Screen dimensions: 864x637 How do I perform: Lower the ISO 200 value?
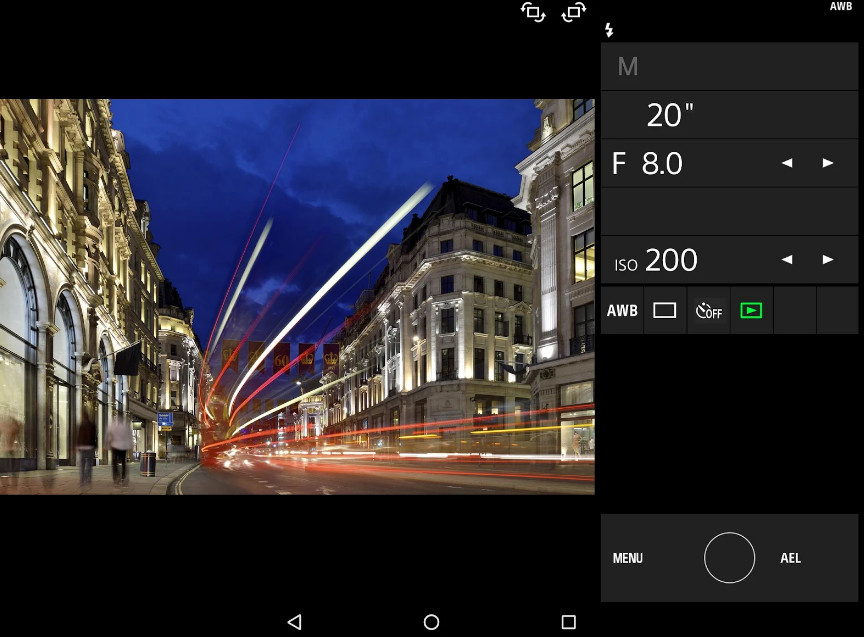pos(787,260)
